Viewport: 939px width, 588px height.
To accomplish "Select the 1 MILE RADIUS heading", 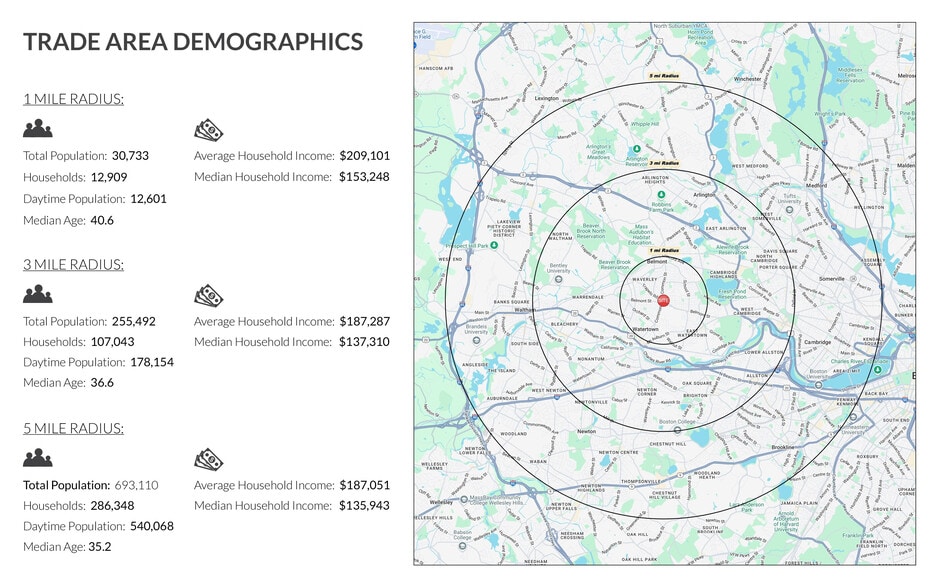I will 73,99.
